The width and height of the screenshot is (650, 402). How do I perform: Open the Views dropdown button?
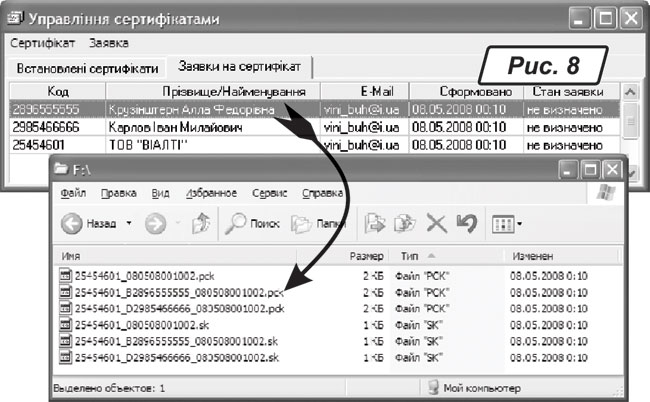[x=507, y=224]
